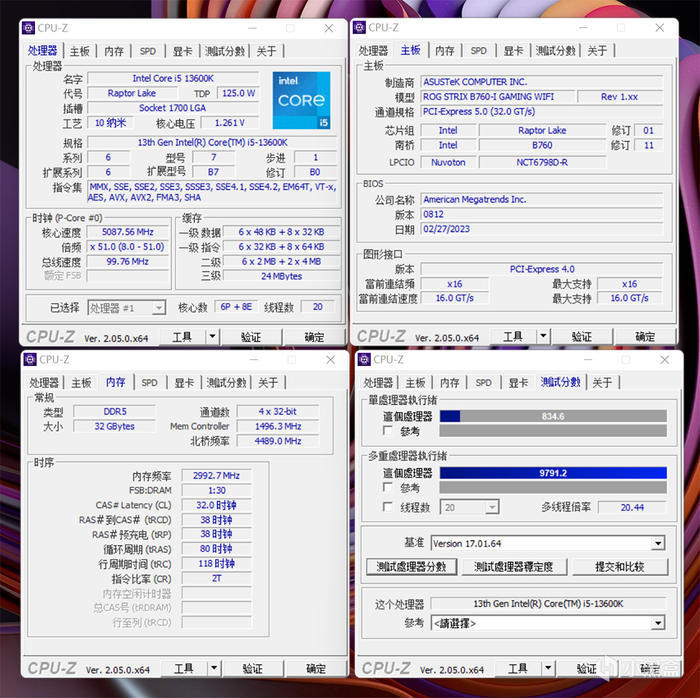Click the TDP value 125.0 W
The width and height of the screenshot is (700, 698).
pos(238,93)
